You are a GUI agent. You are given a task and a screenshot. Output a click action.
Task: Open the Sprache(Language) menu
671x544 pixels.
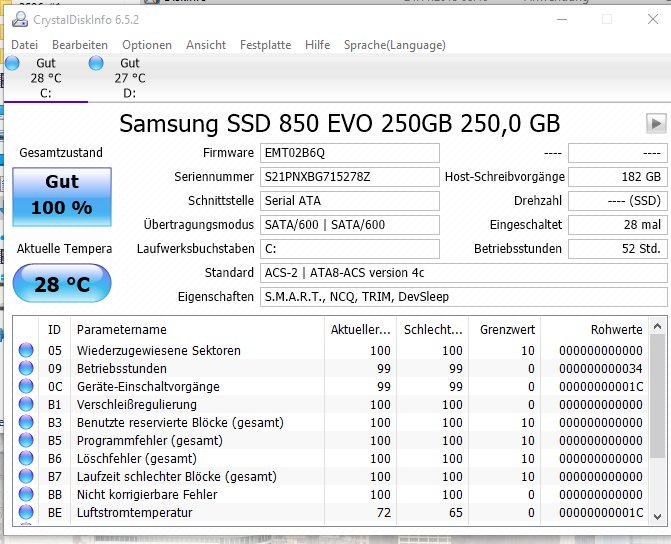pyautogui.click(x=395, y=45)
